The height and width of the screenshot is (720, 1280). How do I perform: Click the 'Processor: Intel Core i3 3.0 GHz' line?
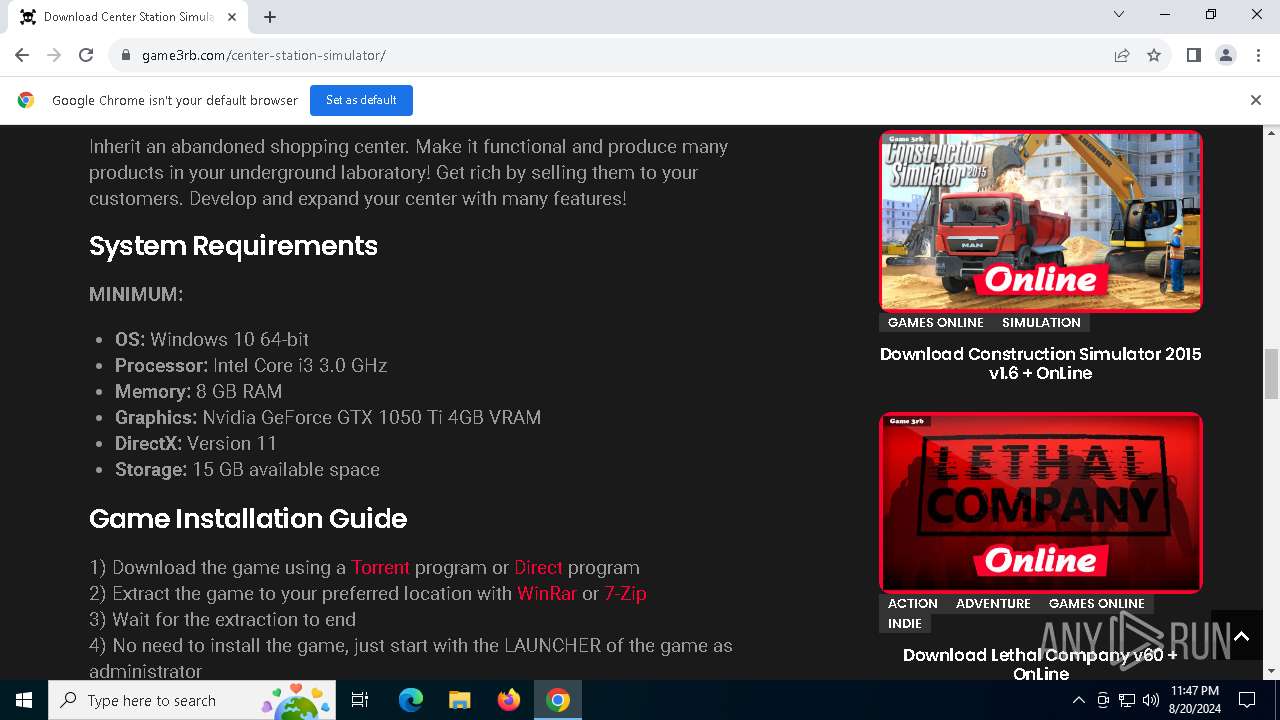[x=251, y=365]
